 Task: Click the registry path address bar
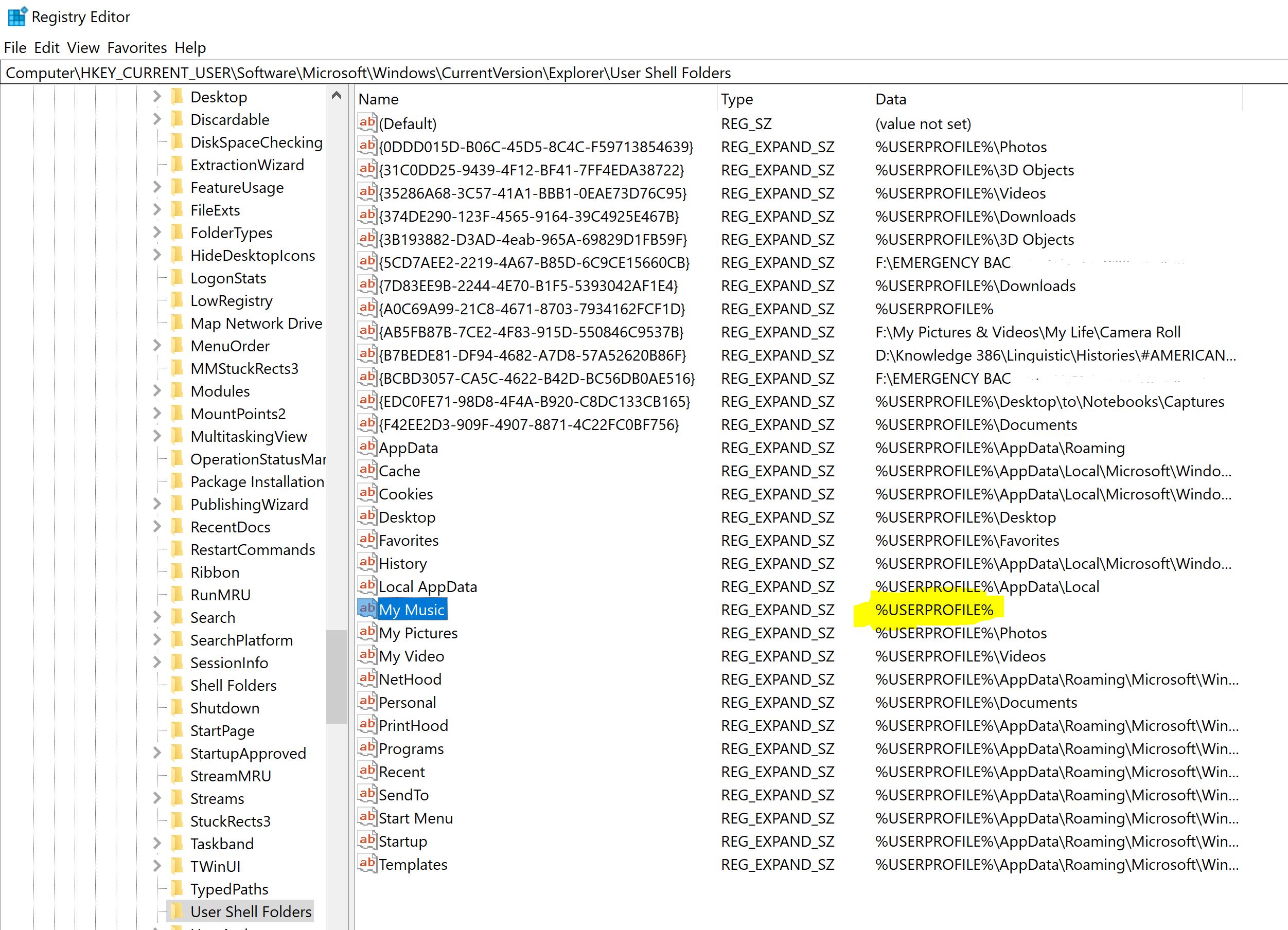(644, 73)
